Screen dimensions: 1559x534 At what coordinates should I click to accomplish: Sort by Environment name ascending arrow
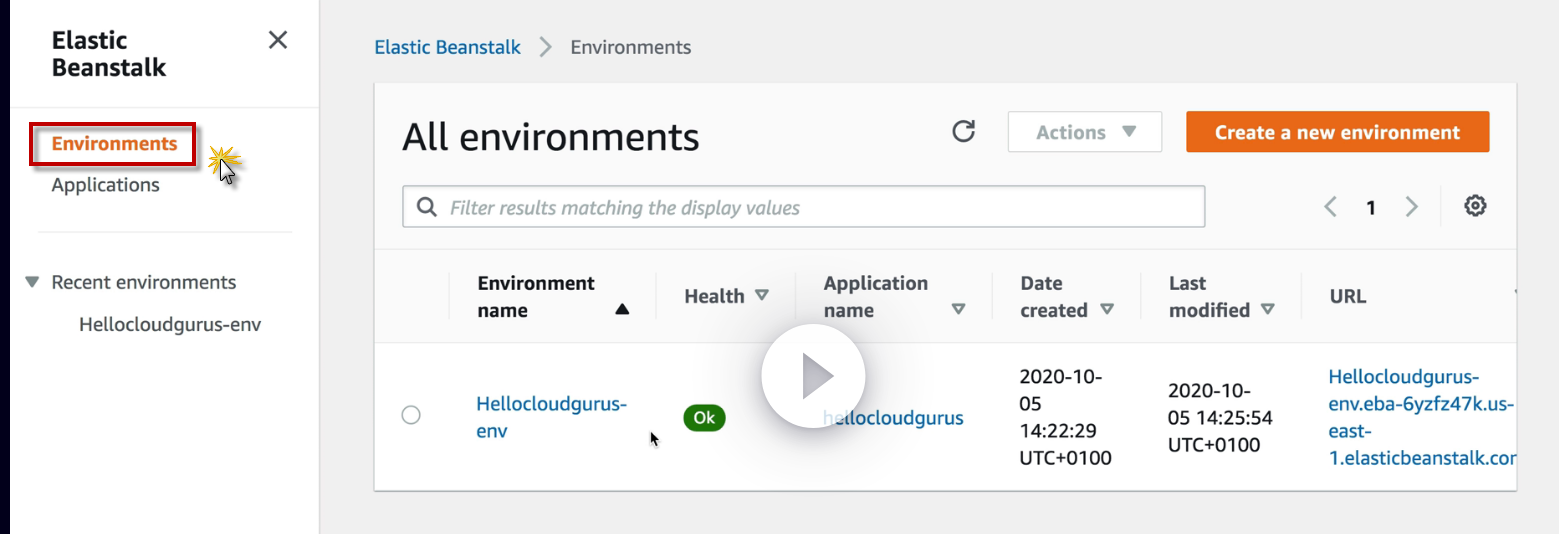pyautogui.click(x=622, y=310)
